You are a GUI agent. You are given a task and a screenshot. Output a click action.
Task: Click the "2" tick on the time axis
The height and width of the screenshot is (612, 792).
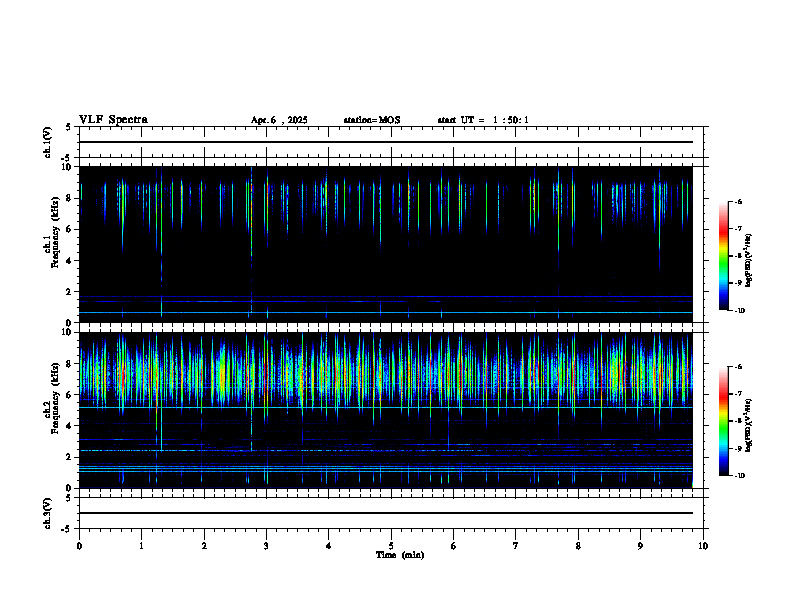[204, 546]
